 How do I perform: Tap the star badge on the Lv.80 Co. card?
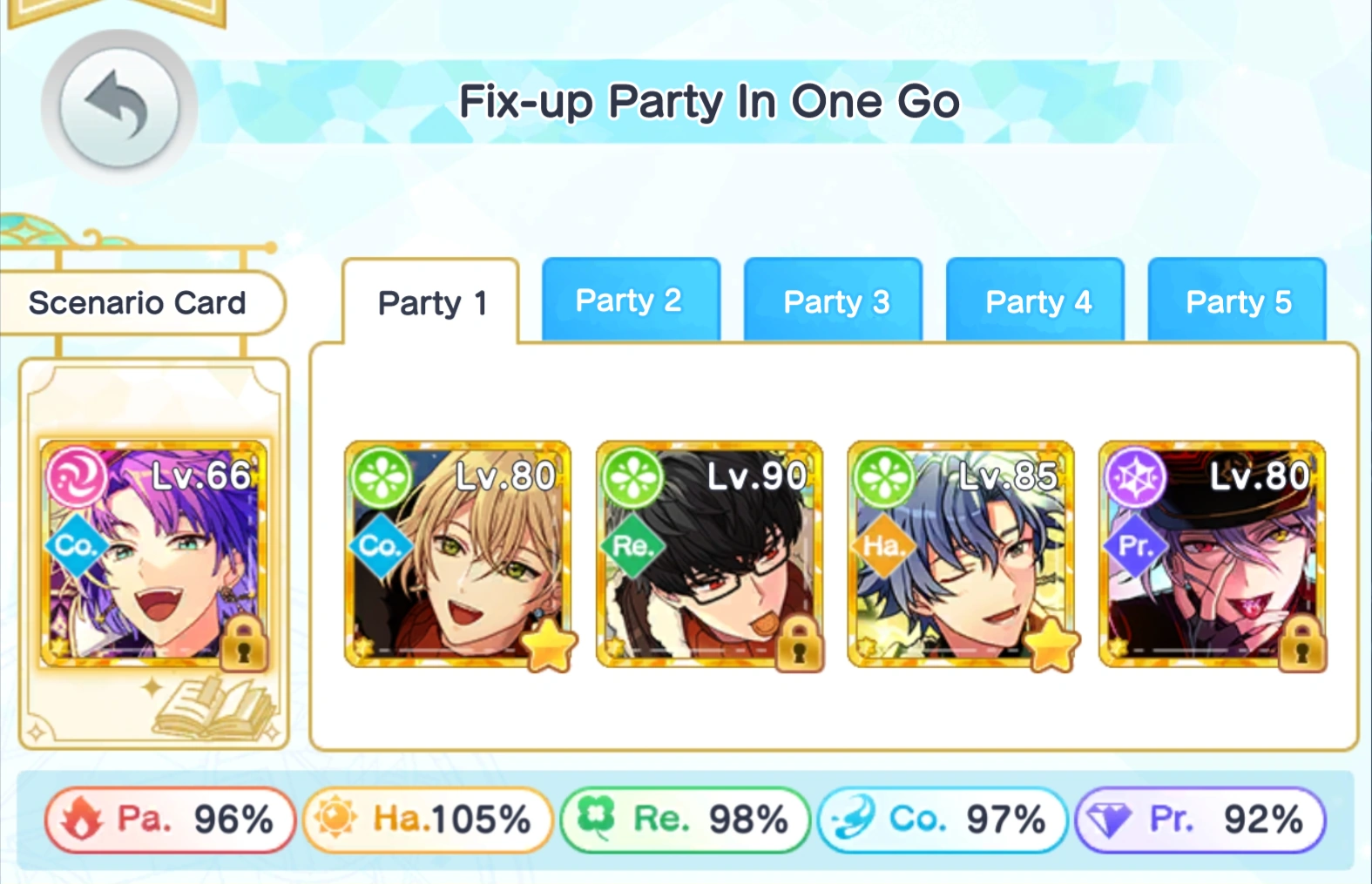pos(549,645)
